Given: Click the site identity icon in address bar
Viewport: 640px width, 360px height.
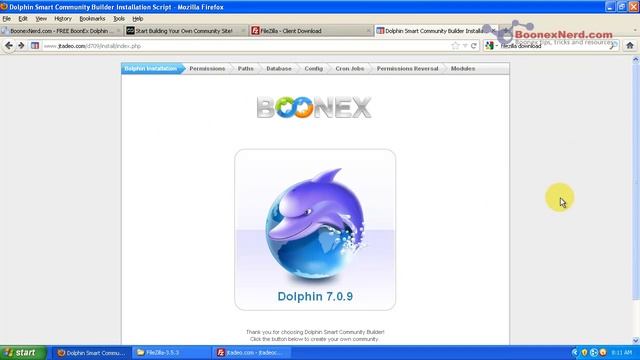Looking at the screenshot, I should (x=35, y=46).
